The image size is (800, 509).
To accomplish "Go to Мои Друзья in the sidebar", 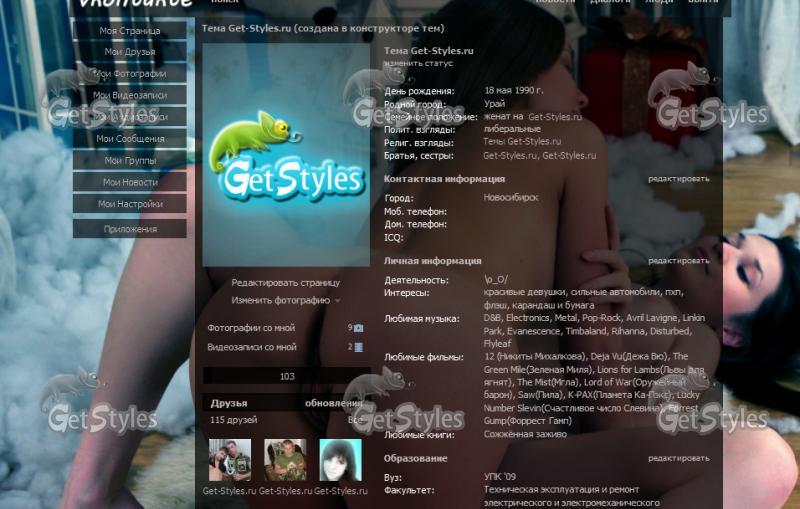I will 130,52.
